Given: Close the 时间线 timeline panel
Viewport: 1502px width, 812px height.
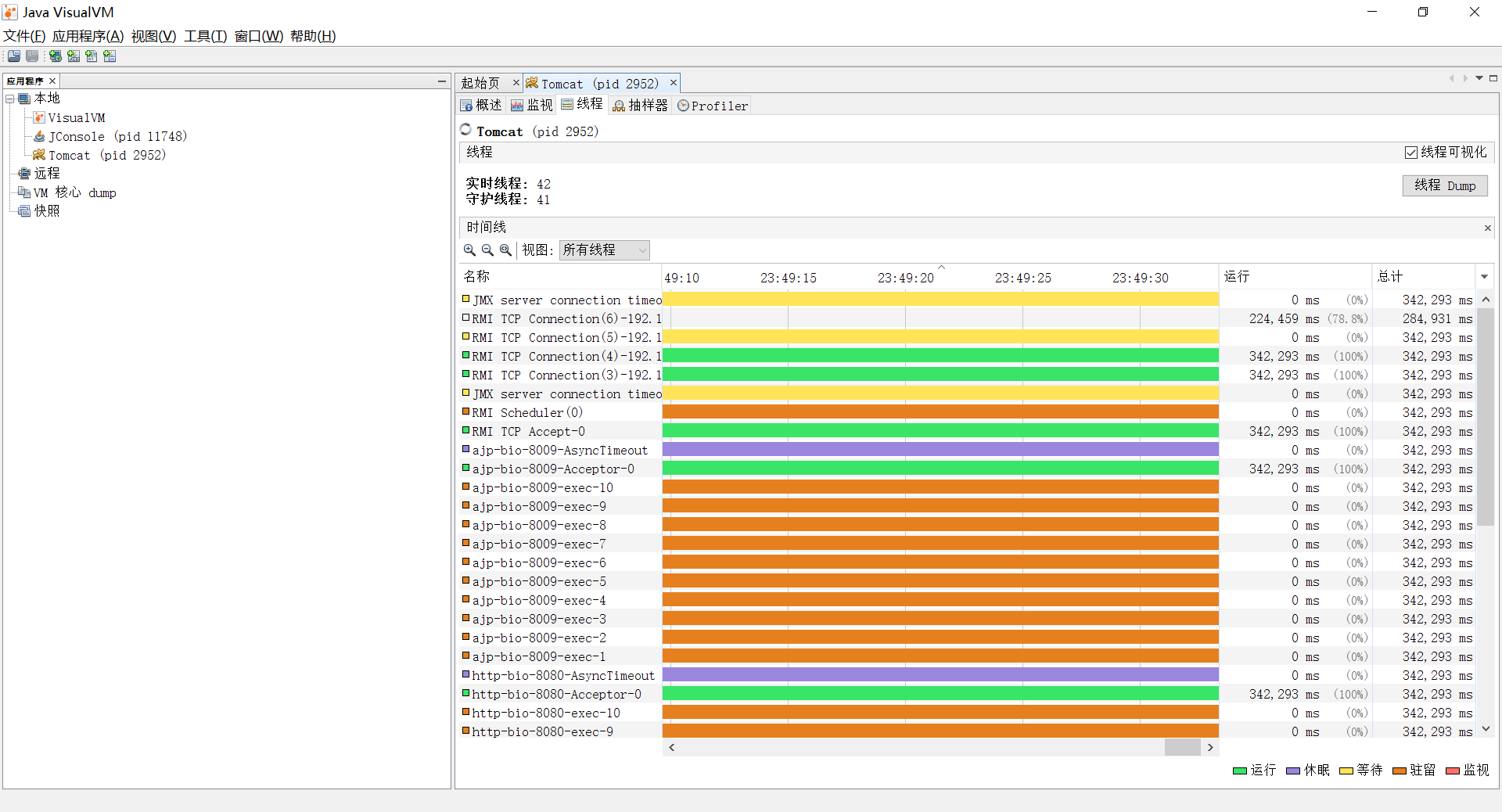Looking at the screenshot, I should [x=1487, y=228].
